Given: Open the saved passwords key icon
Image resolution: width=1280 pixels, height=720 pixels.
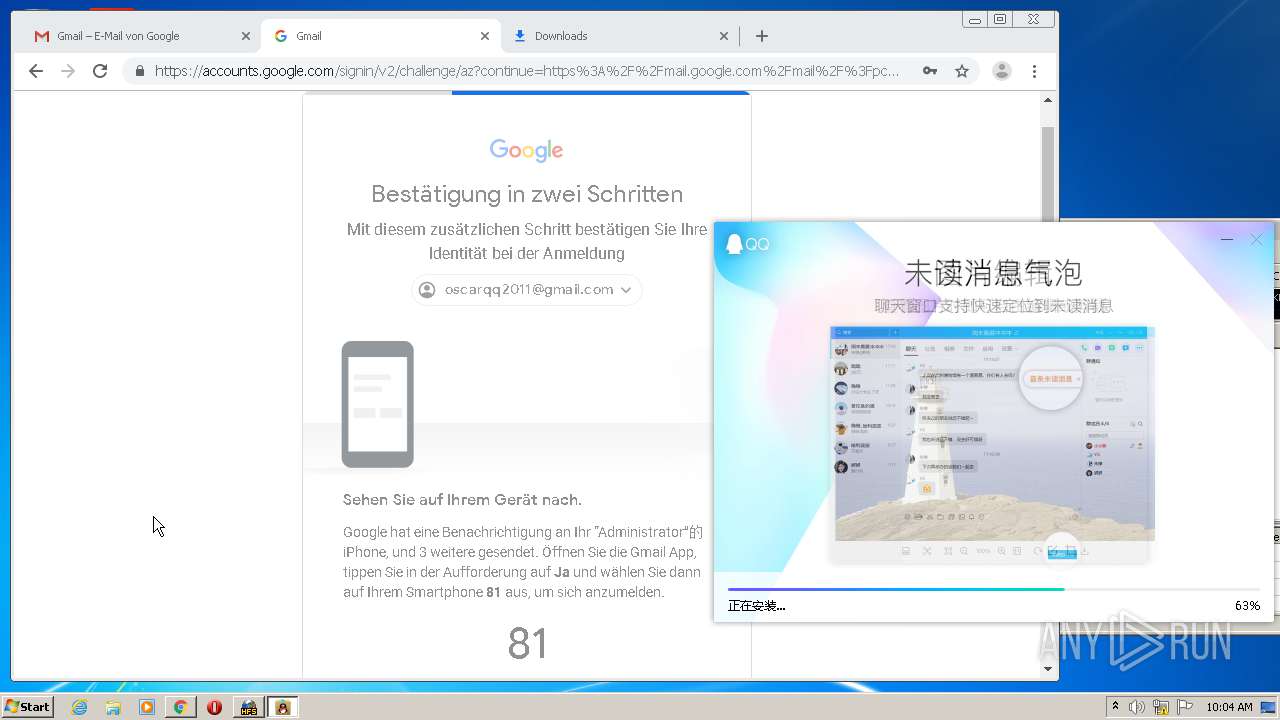Looking at the screenshot, I should point(930,71).
